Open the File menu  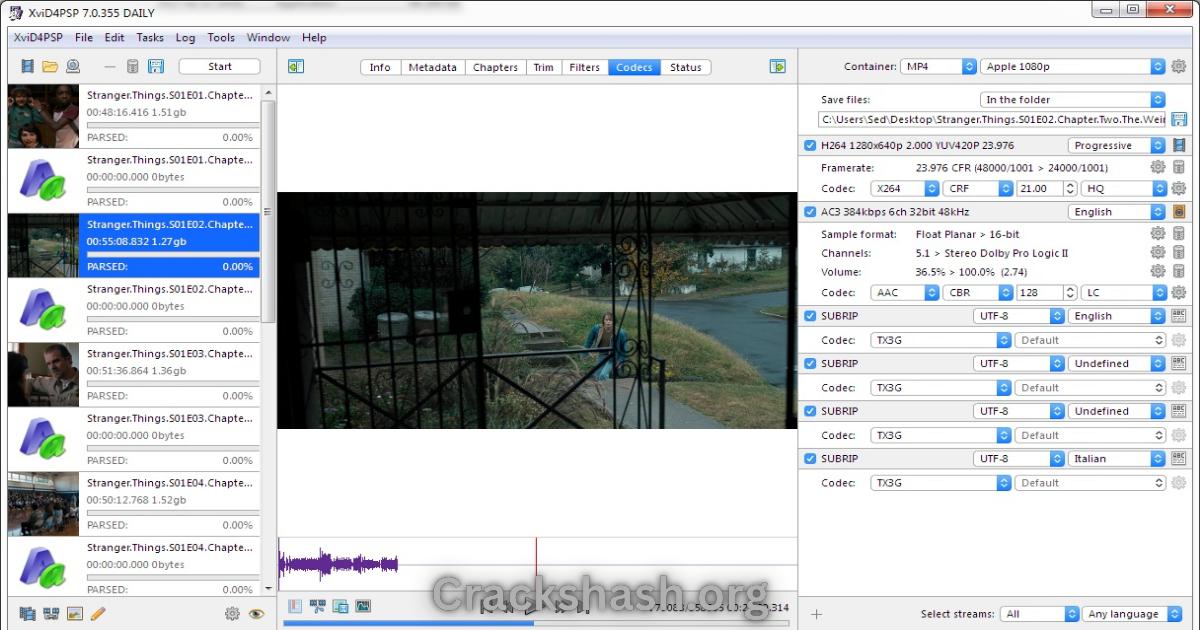[x=84, y=38]
